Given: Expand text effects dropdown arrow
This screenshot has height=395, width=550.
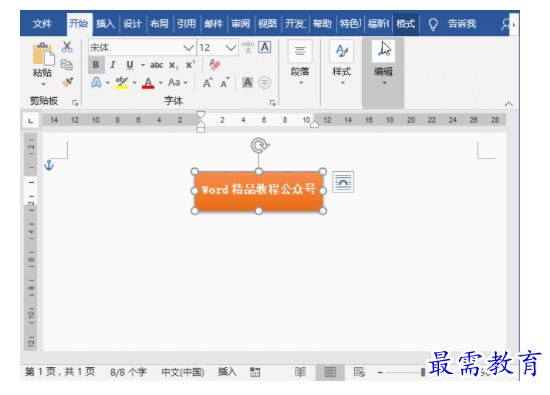Looking at the screenshot, I should [107, 83].
